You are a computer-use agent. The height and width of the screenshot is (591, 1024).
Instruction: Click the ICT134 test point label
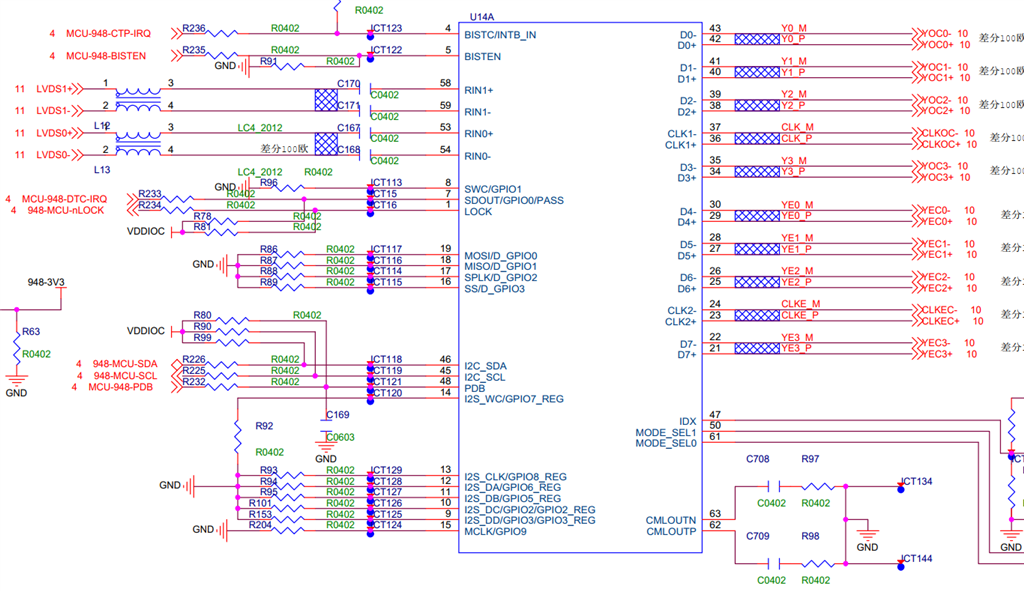(x=916, y=481)
